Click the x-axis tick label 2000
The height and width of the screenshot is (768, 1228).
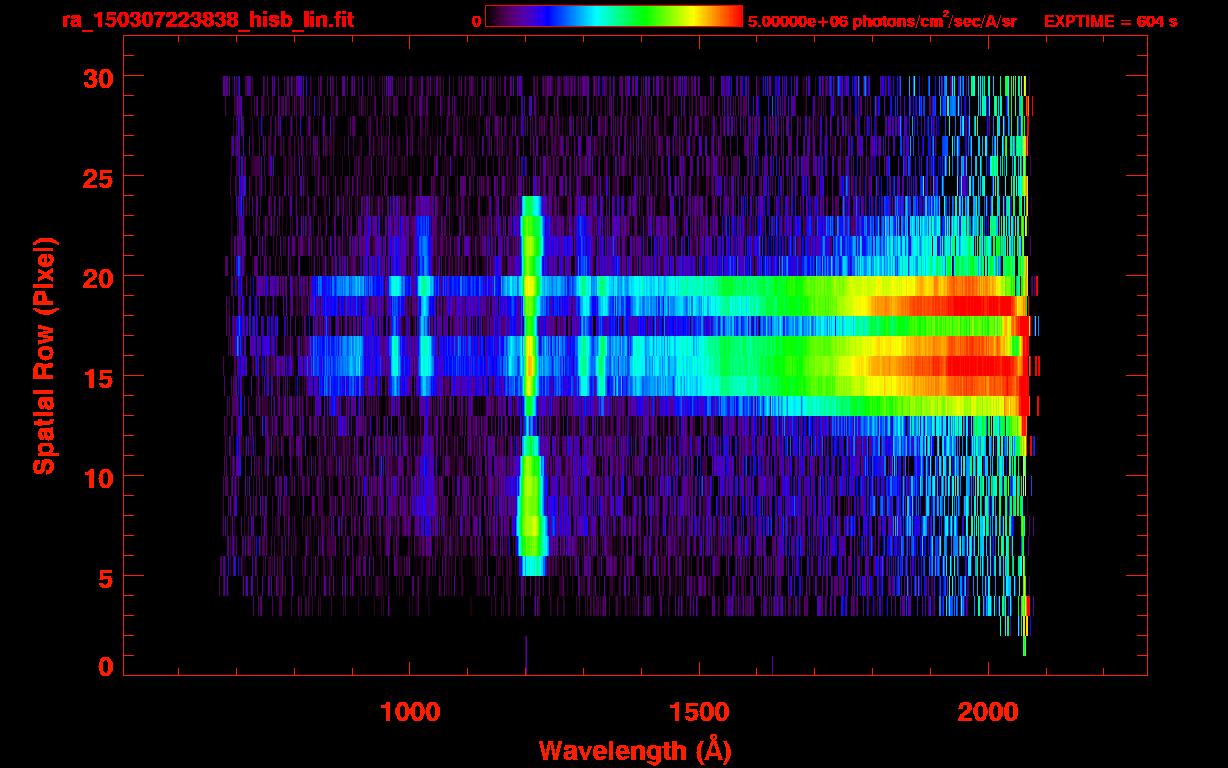[x=988, y=711]
